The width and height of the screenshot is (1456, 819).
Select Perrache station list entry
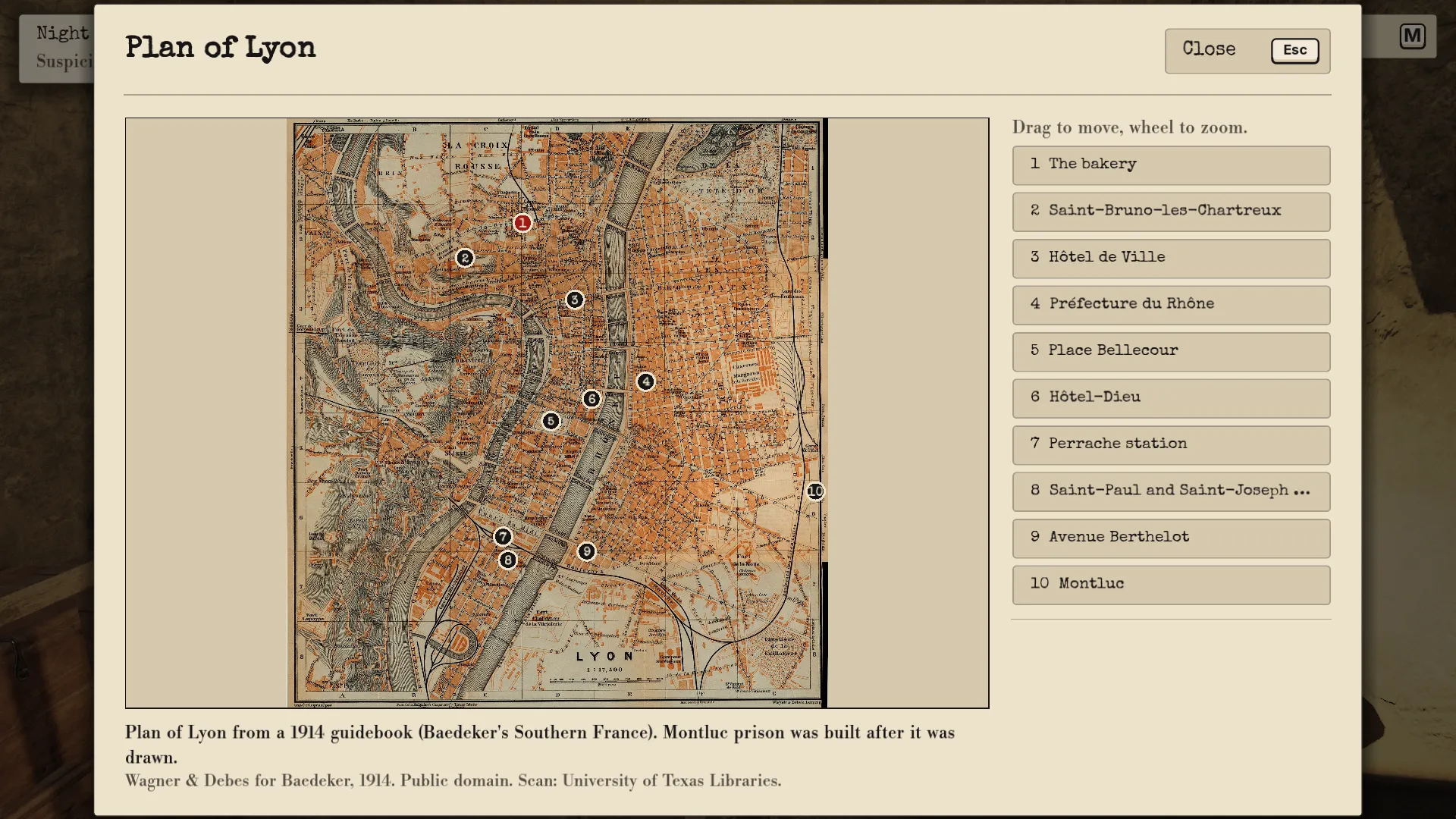(1171, 445)
